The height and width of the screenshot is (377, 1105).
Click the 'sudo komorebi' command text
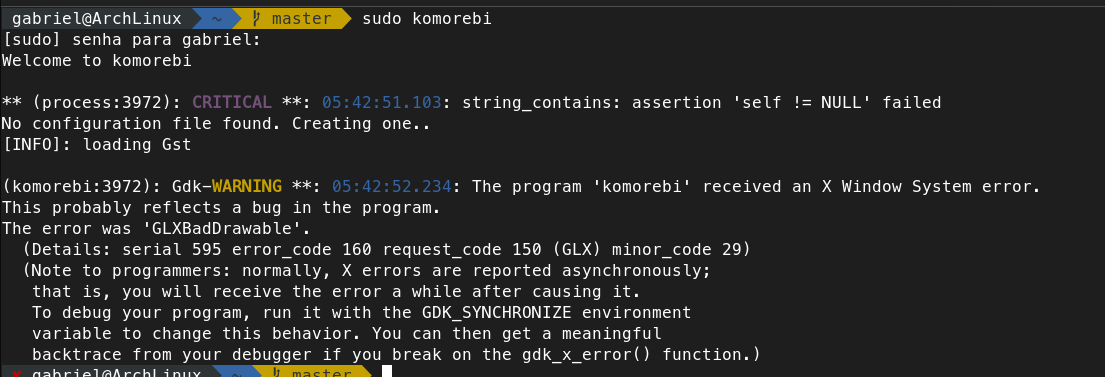click(426, 19)
